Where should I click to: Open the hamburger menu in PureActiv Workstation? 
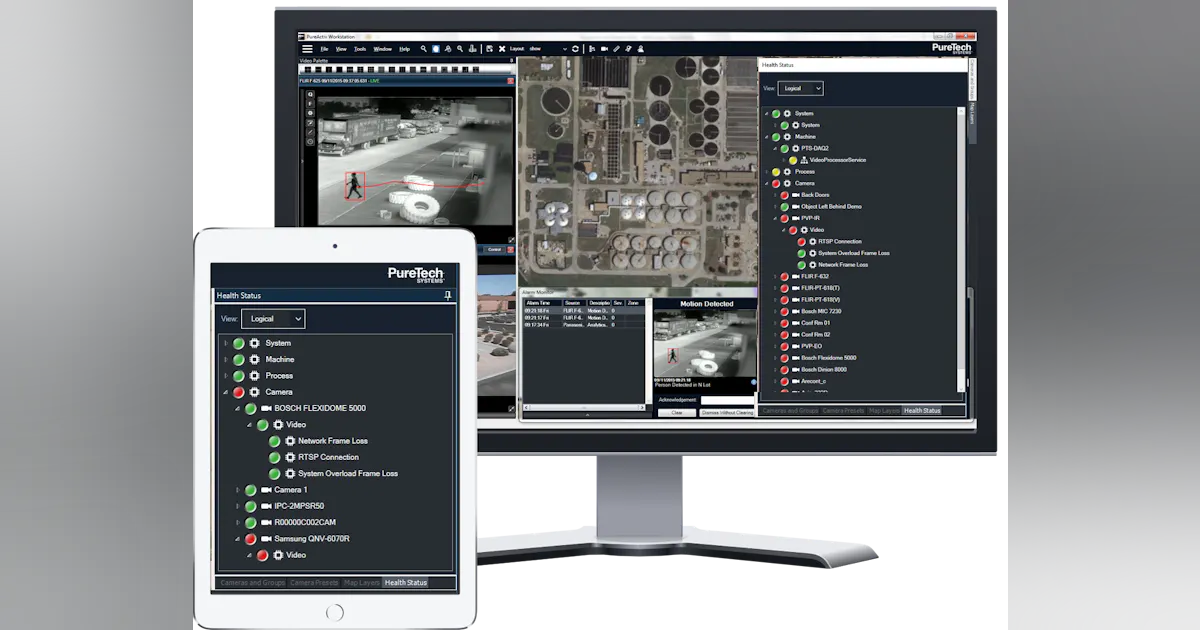[307, 48]
